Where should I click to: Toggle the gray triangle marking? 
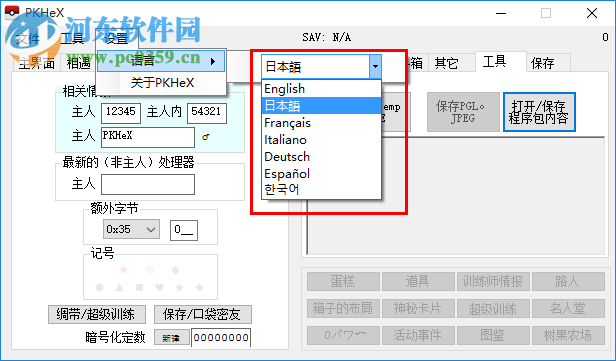coord(119,288)
